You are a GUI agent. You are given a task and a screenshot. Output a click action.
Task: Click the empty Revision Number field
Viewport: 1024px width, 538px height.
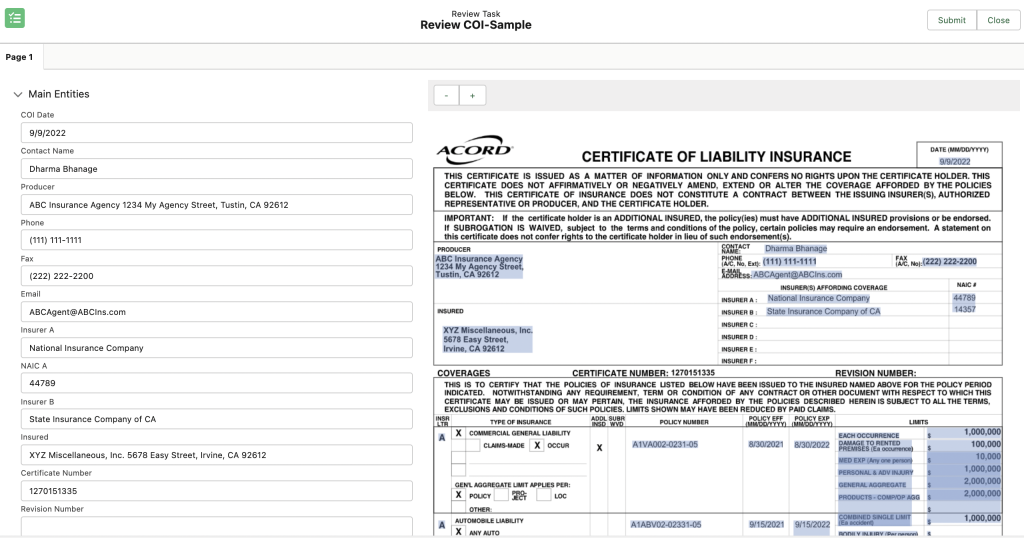(x=216, y=526)
